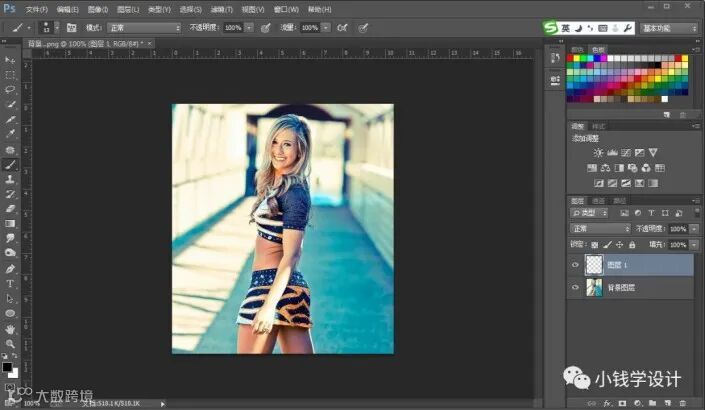Switch to 调整 adjustments tab
The image size is (705, 410).
[x=577, y=126]
